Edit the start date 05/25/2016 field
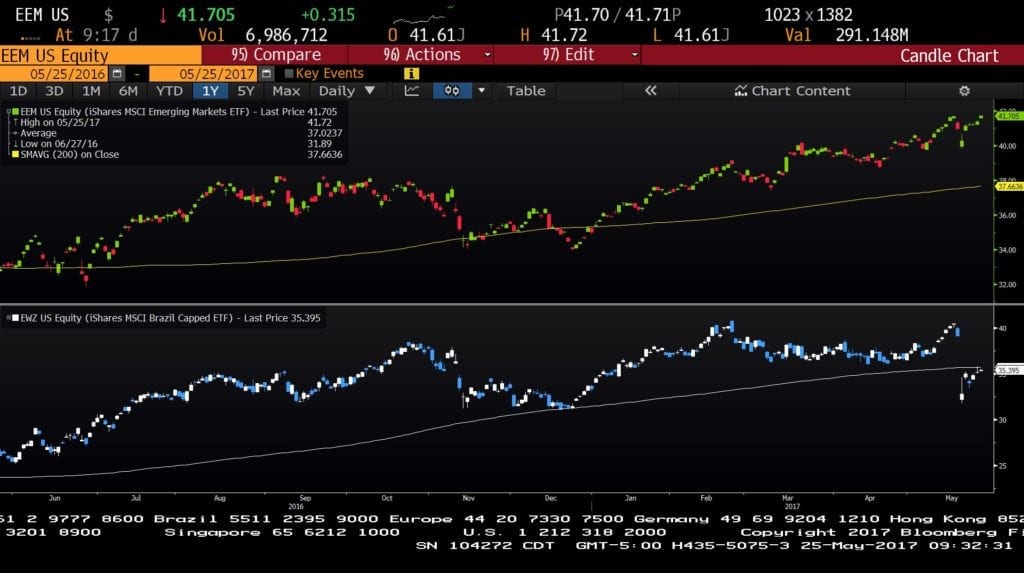This screenshot has width=1024, height=573. pyautogui.click(x=55, y=74)
